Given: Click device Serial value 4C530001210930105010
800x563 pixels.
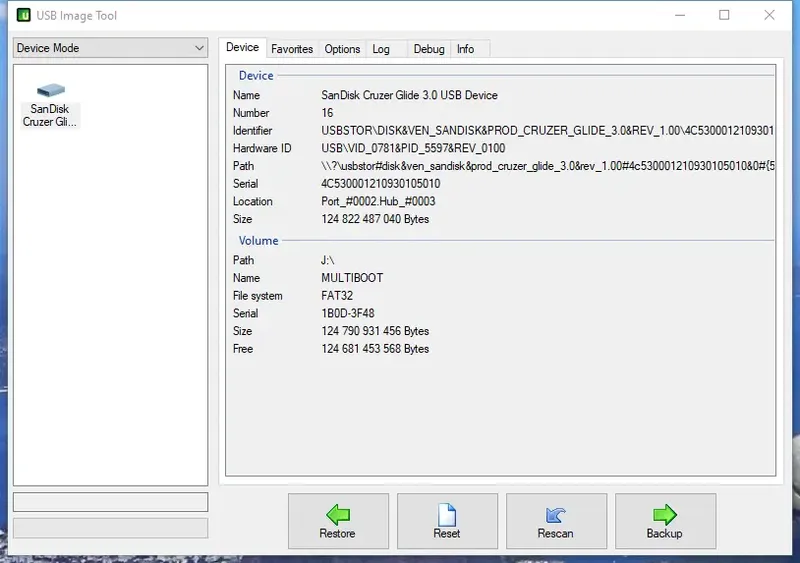Looking at the screenshot, I should pos(381,184).
